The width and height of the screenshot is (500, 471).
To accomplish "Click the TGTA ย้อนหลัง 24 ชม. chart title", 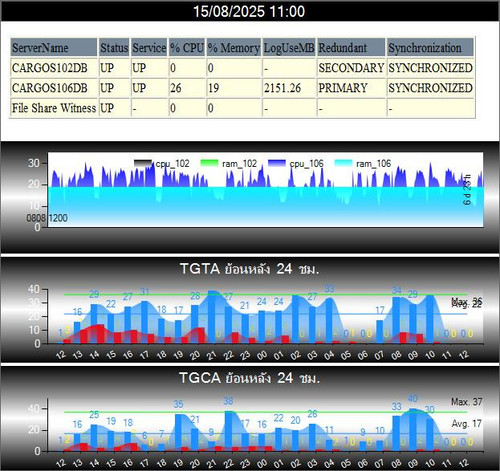I will pyautogui.click(x=249, y=269).
